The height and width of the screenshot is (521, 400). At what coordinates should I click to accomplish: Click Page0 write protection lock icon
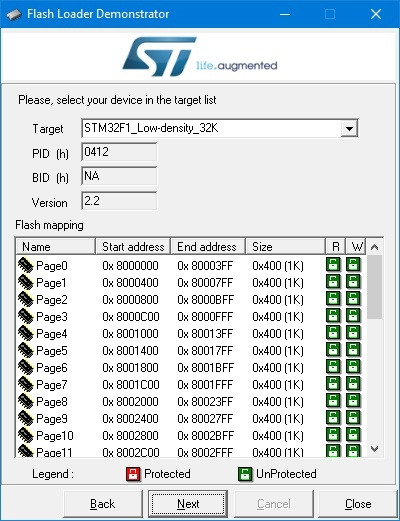coord(353,265)
